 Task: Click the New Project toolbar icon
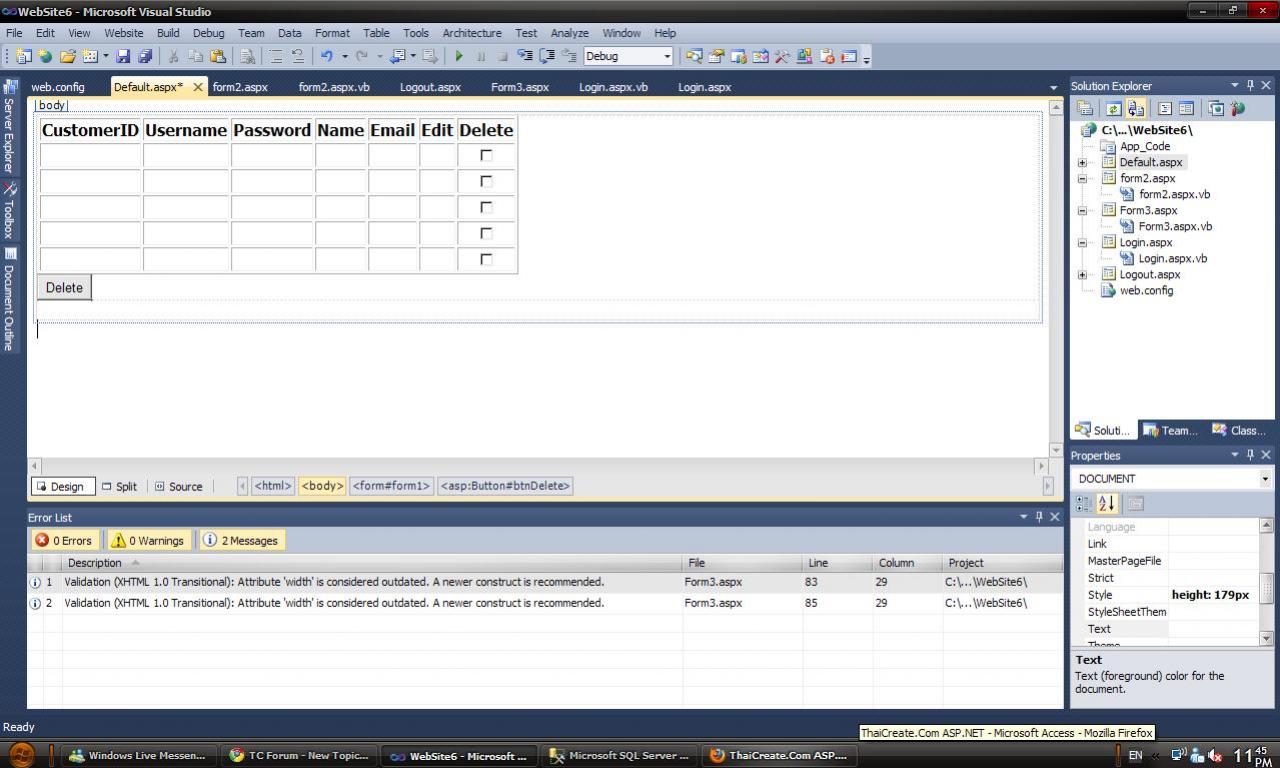coord(24,57)
